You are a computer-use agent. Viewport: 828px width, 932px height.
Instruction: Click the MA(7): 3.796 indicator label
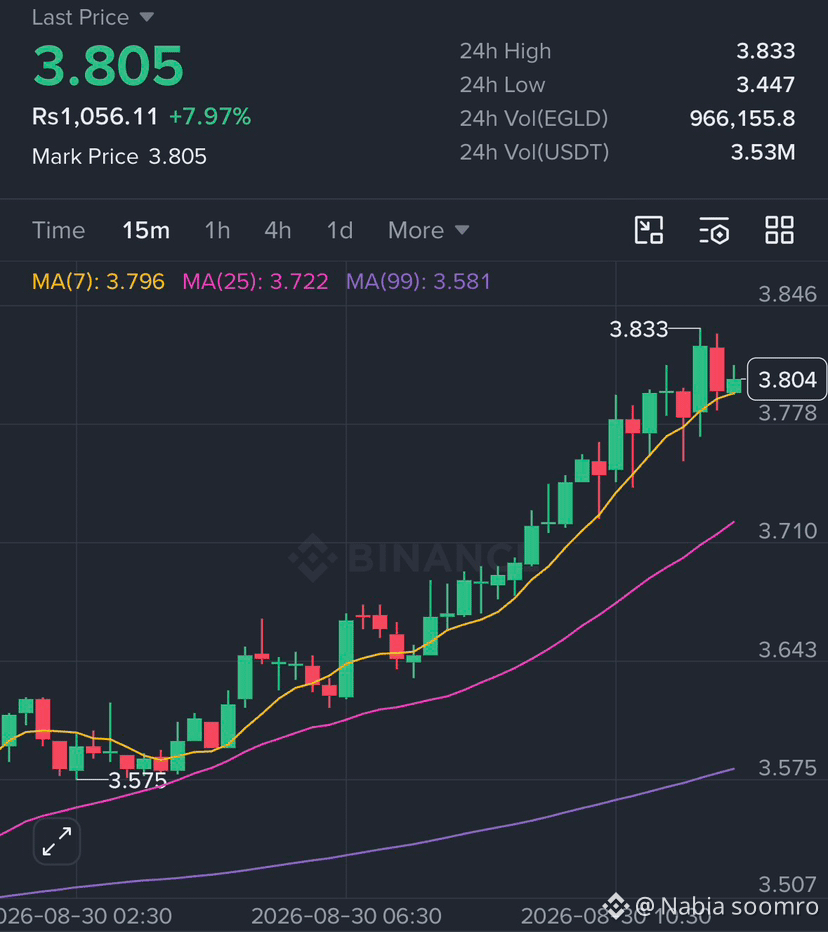[98, 281]
